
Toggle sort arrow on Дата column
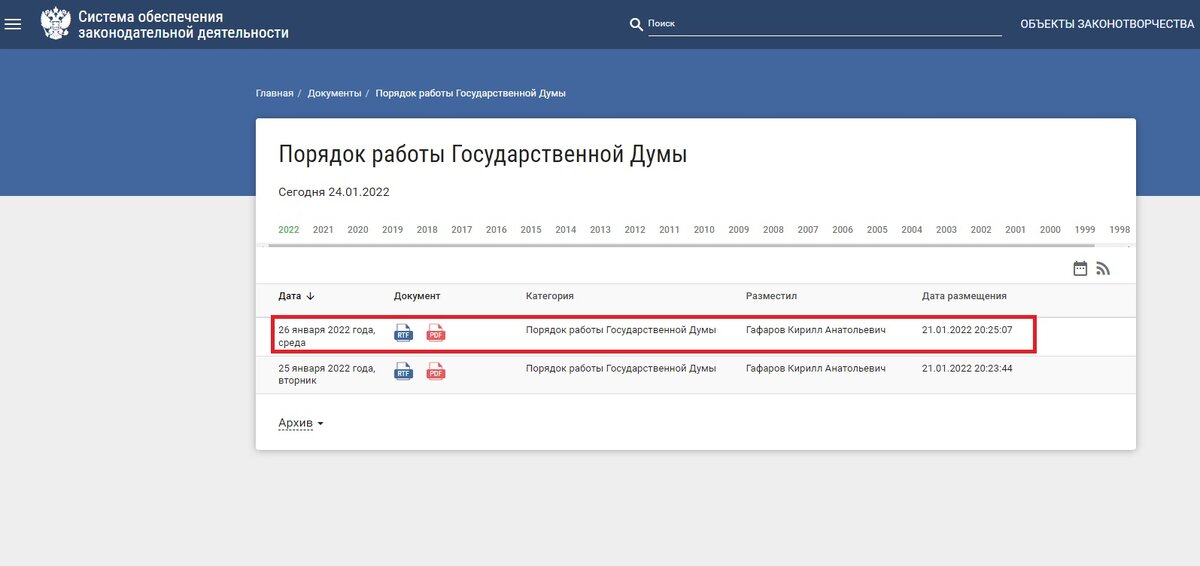[x=310, y=296]
